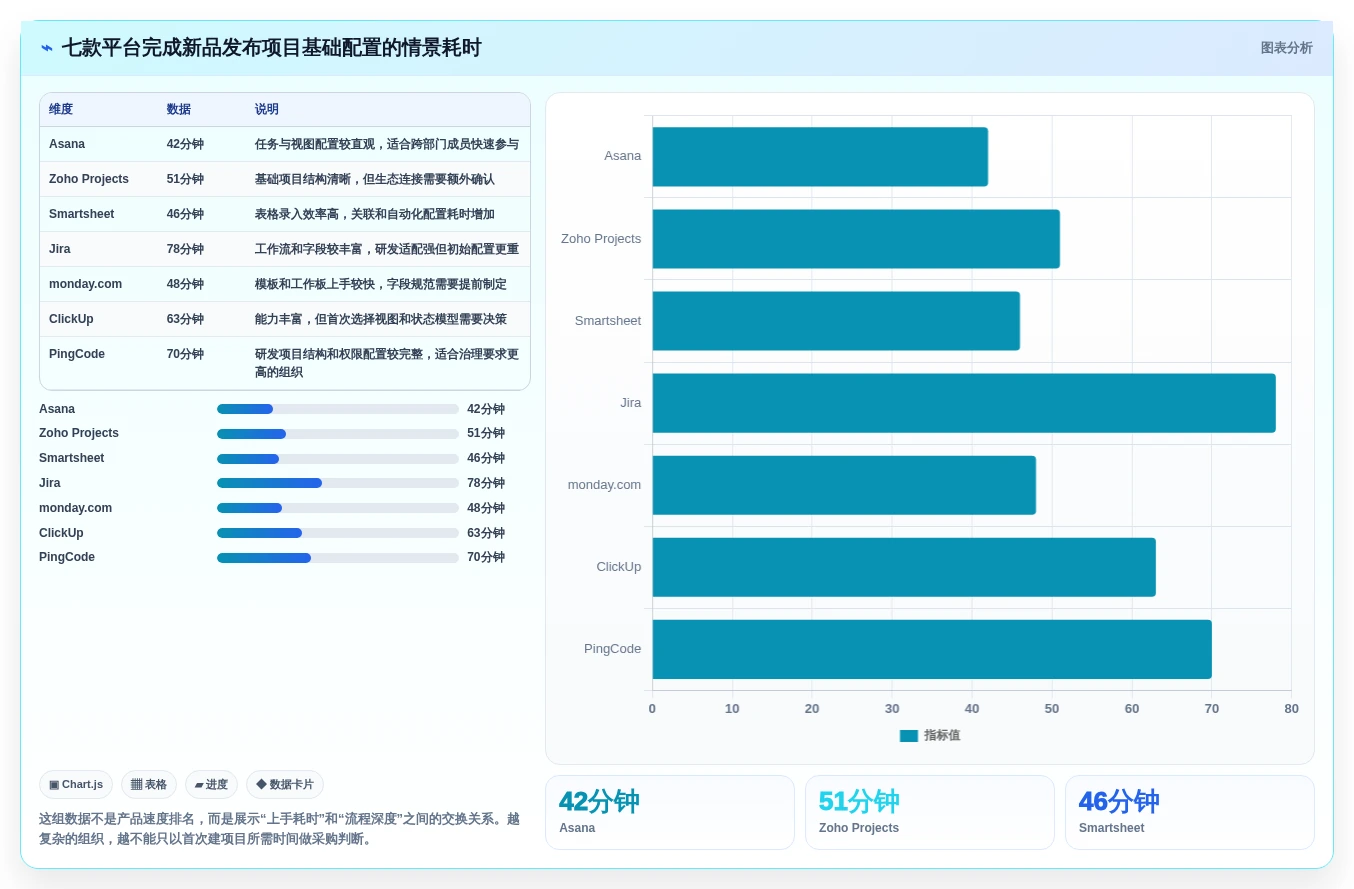Click the page title 七款平台完成新品发布
The height and width of the screenshot is (889, 1354).
pos(272,48)
